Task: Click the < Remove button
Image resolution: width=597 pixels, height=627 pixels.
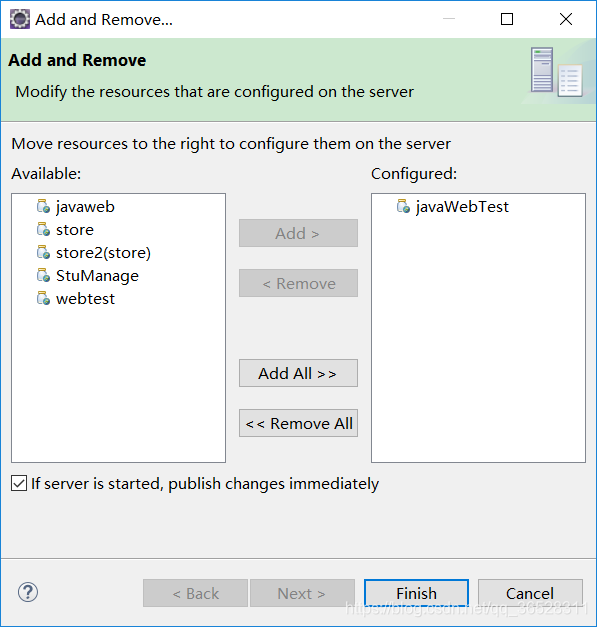Action: pos(298,283)
